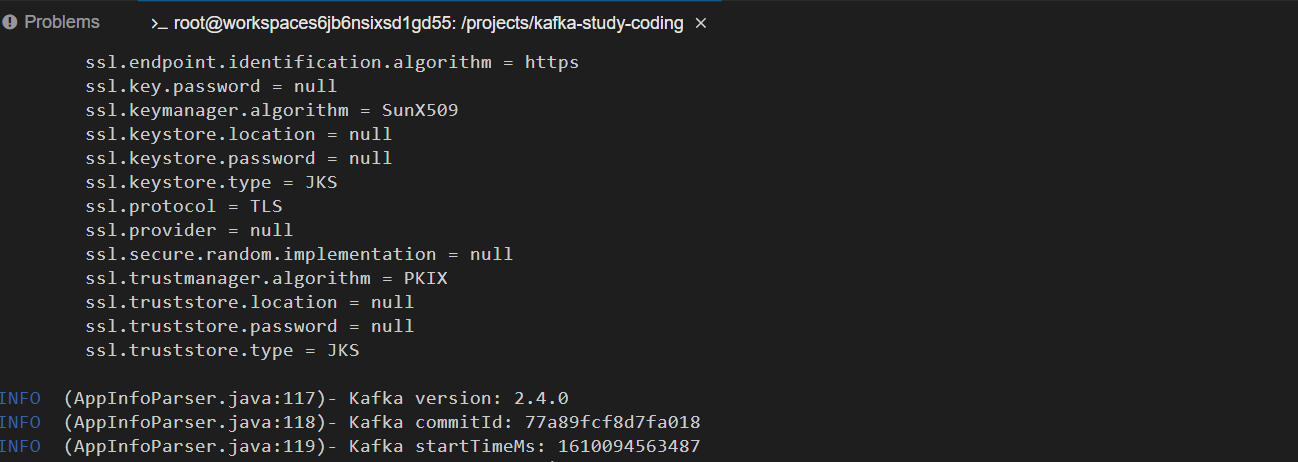
Task: Click the ssl.keystore.location line
Action: point(239,134)
